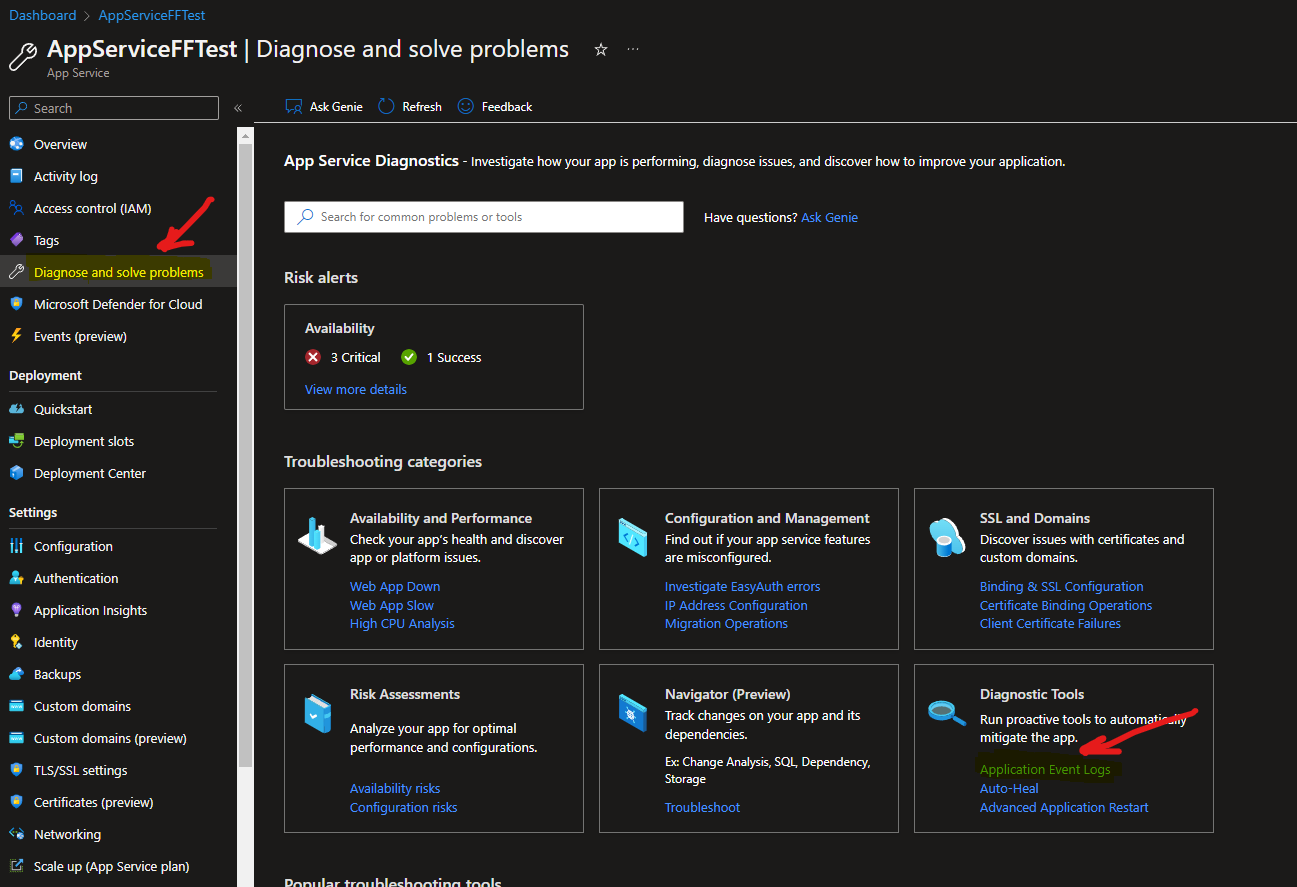Navigate to Dashboard breadcrumb

42,15
